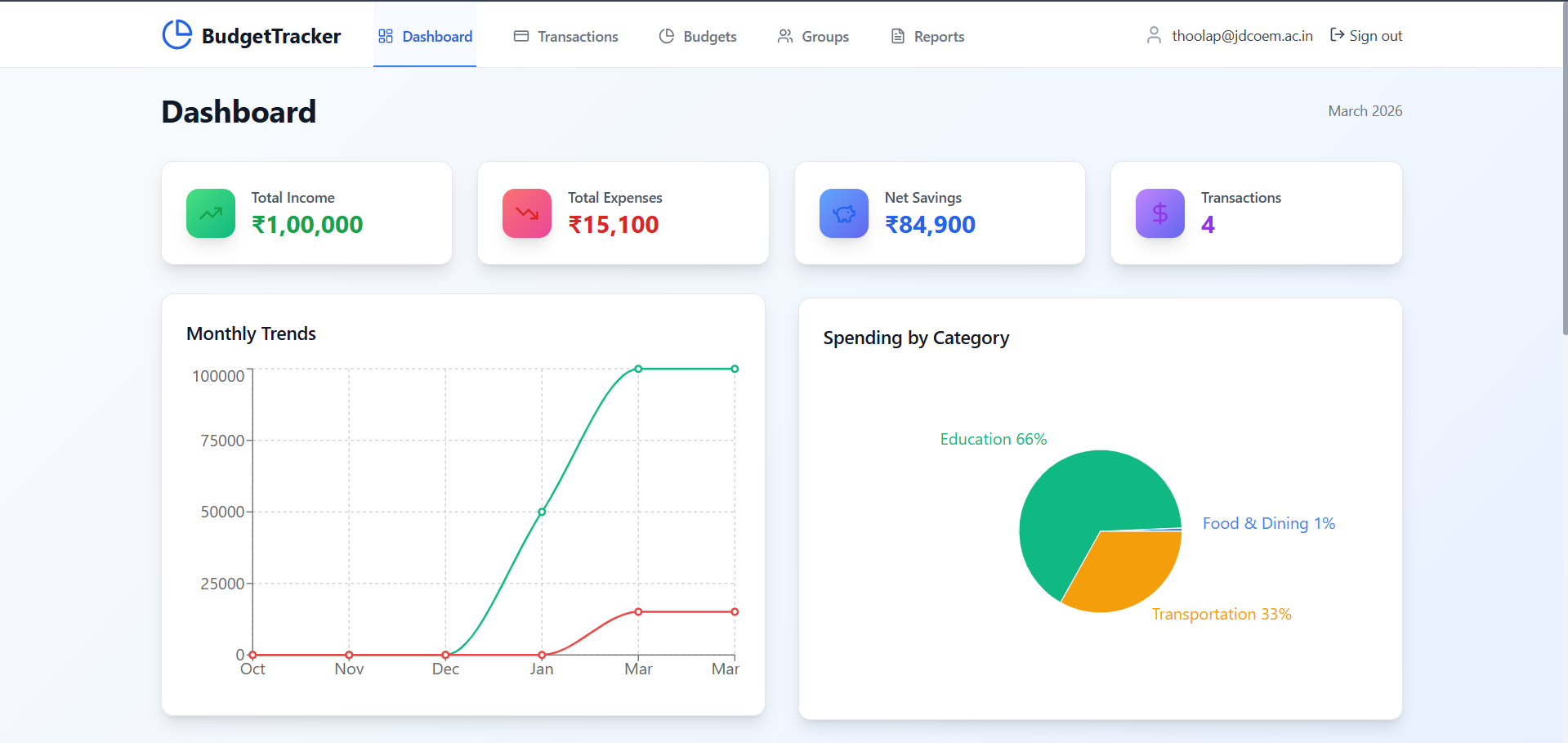Click the green Total Income trend icon
The height and width of the screenshot is (743, 1568).
pos(210,213)
